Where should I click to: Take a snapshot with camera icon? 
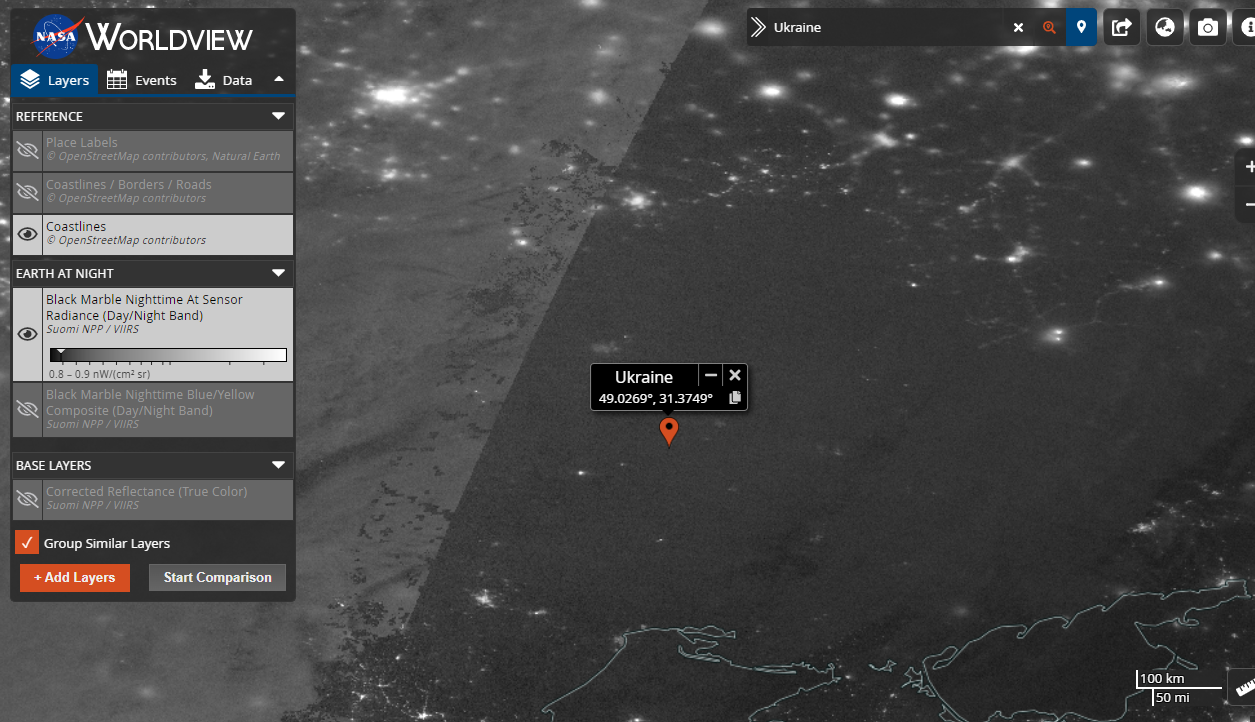[x=1208, y=27]
